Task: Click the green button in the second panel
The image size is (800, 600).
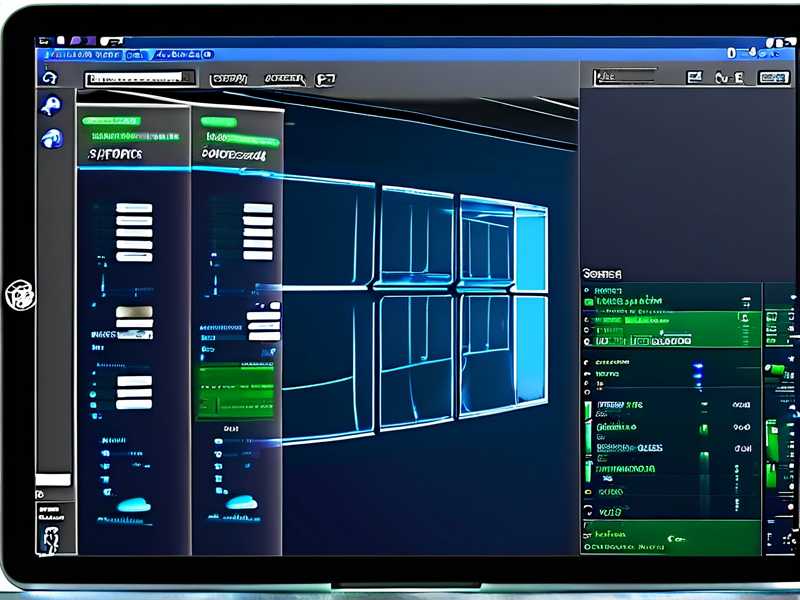Action: (x=236, y=390)
